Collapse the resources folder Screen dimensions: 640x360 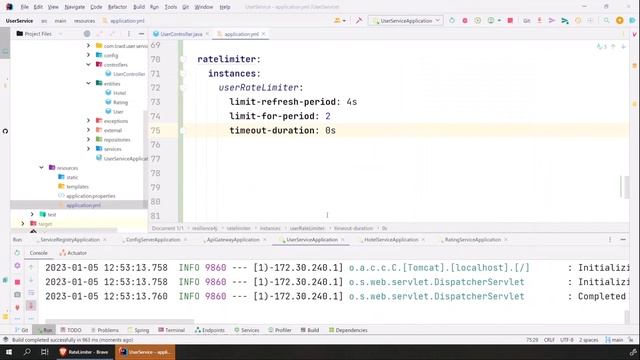tap(42, 168)
